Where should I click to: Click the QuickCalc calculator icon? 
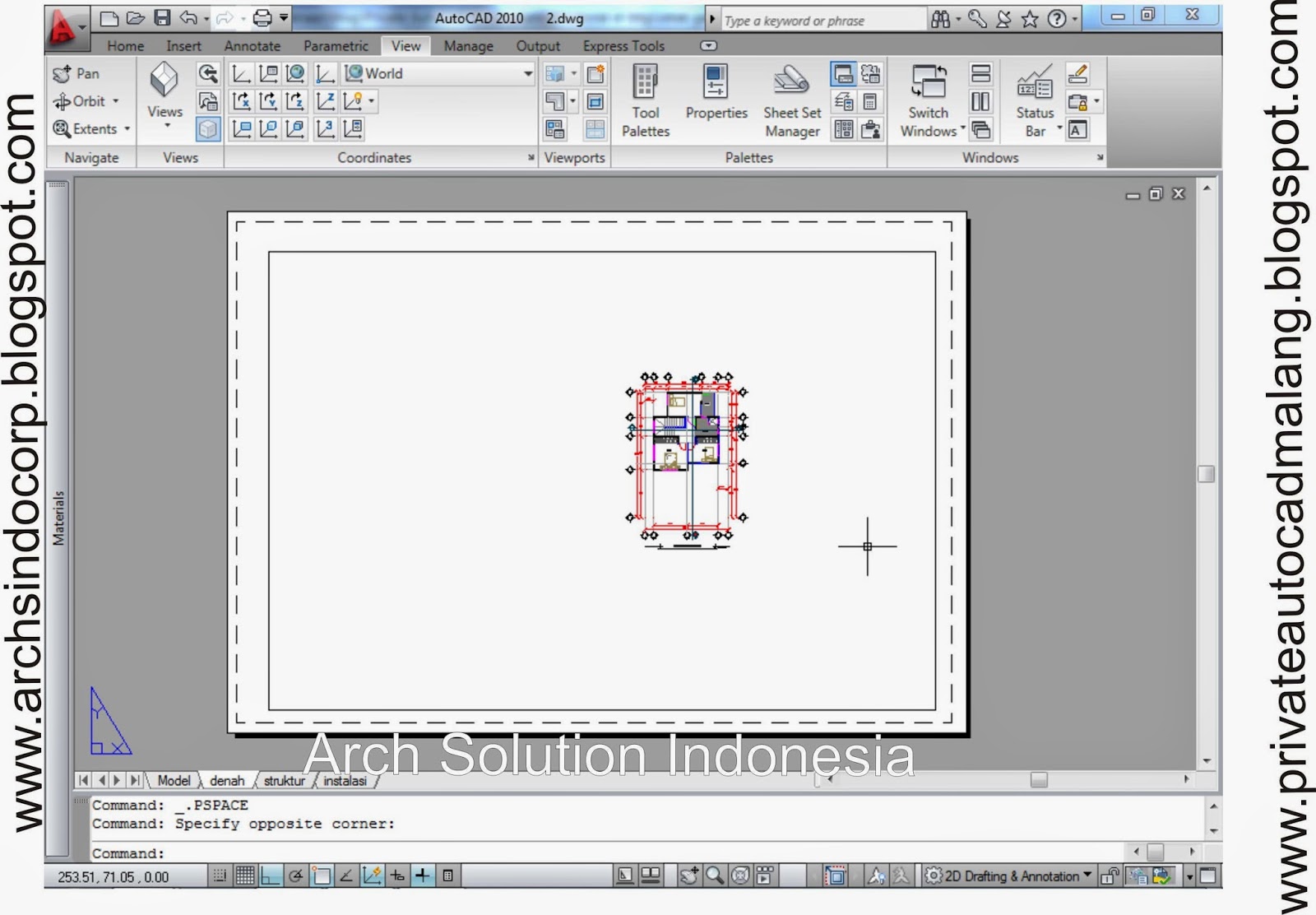tap(870, 101)
